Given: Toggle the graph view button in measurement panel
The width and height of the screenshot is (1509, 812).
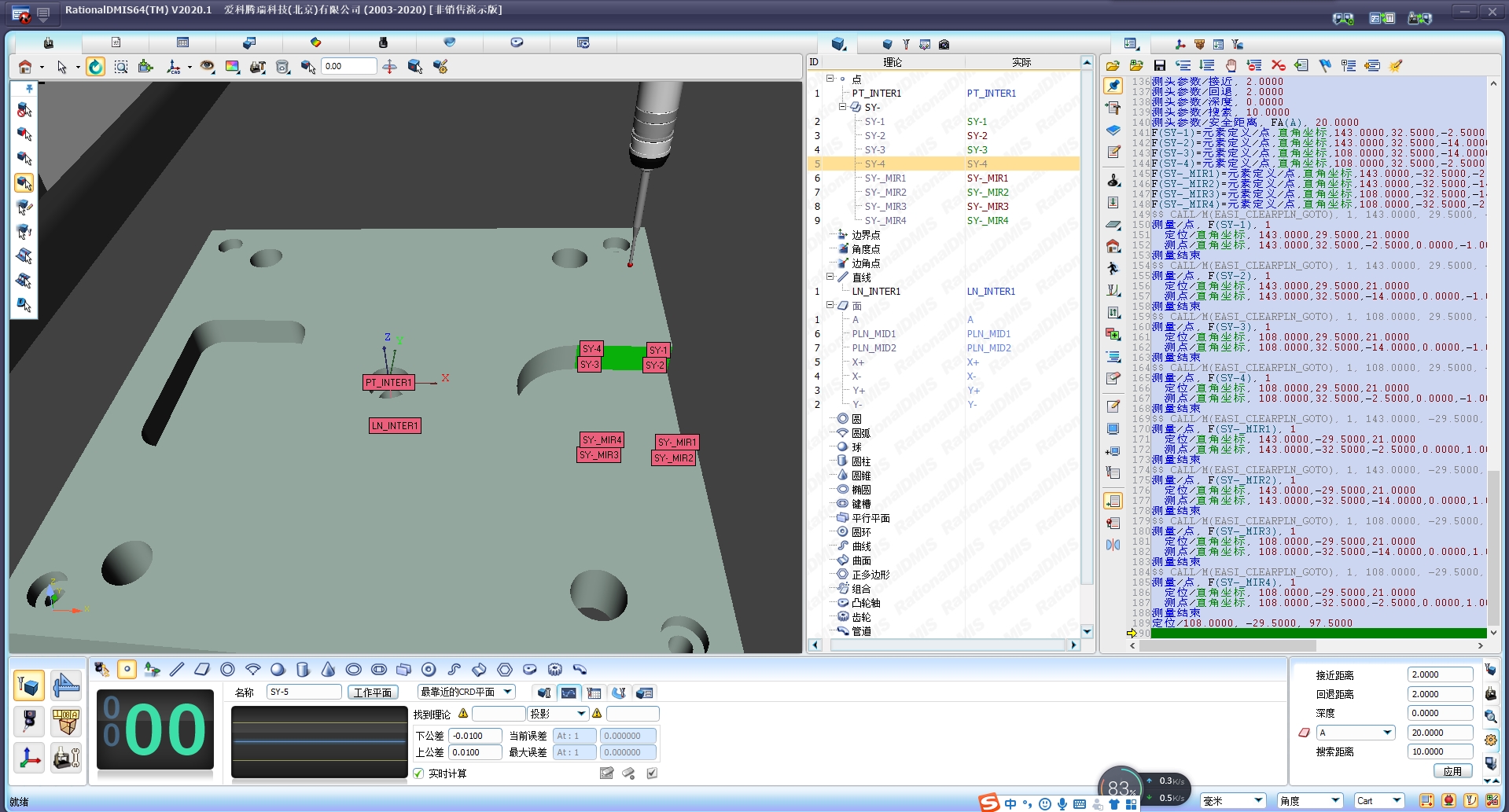Looking at the screenshot, I should pyautogui.click(x=569, y=693).
